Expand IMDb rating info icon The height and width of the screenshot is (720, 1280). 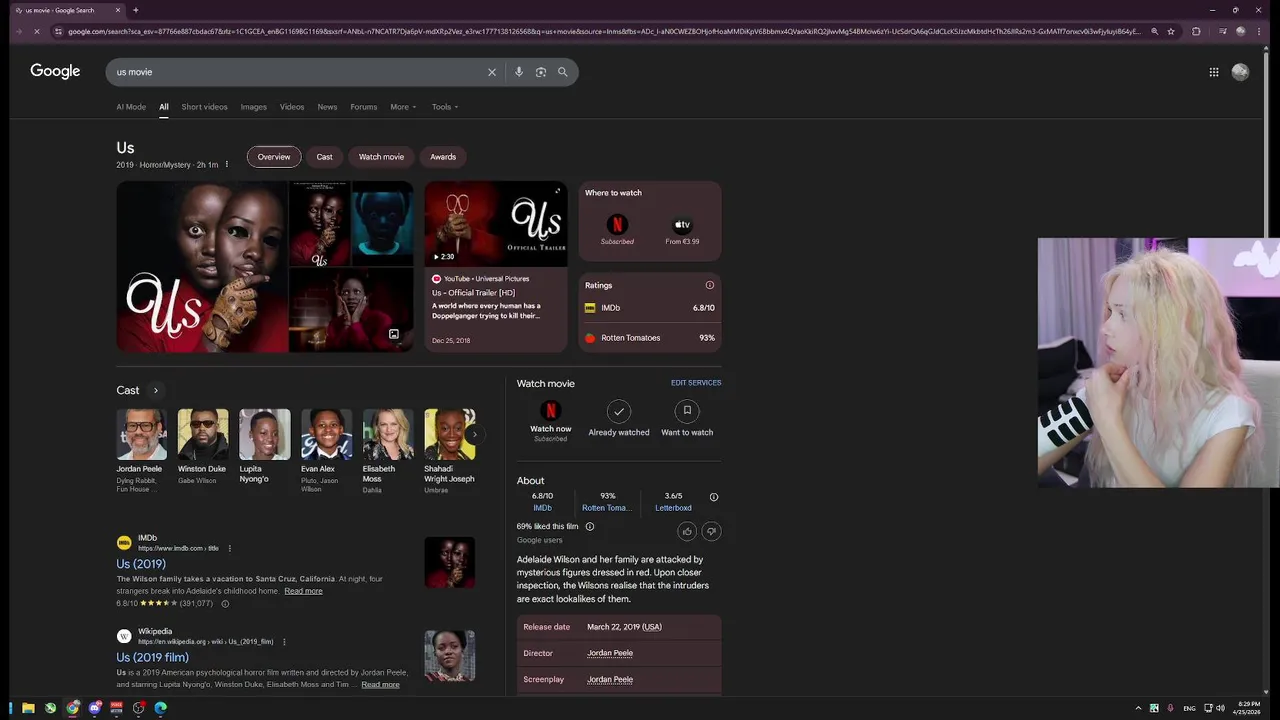225,604
